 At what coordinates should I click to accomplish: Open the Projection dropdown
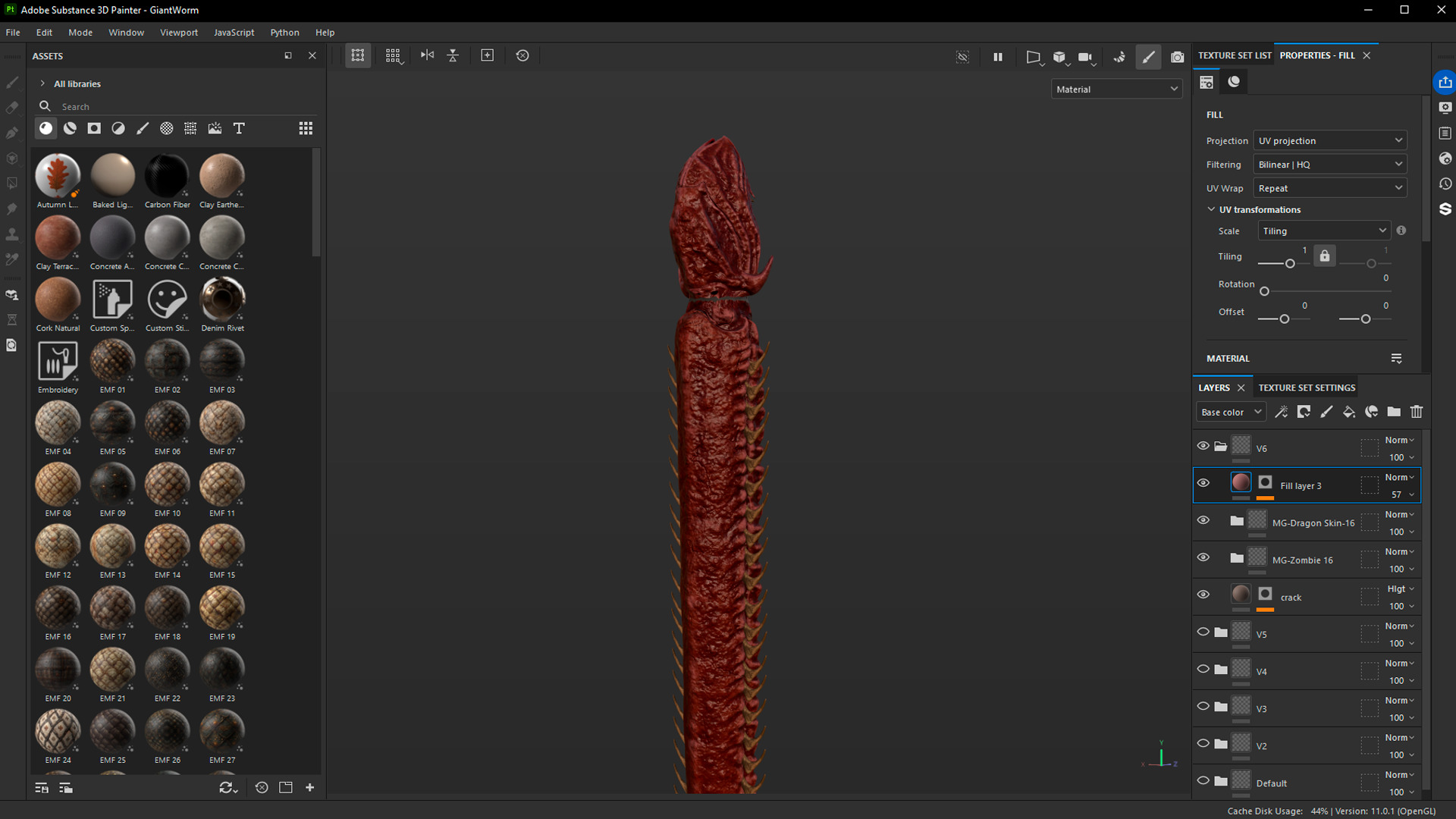[x=1330, y=140]
